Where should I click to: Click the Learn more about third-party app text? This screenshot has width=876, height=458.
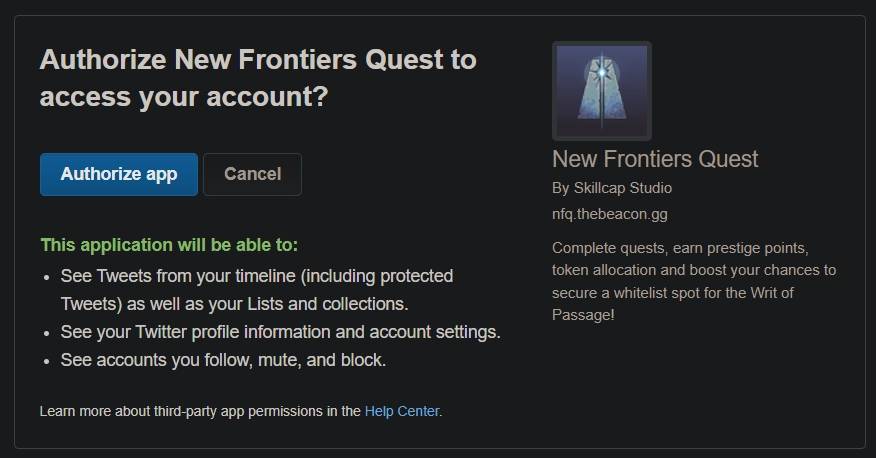(200, 411)
